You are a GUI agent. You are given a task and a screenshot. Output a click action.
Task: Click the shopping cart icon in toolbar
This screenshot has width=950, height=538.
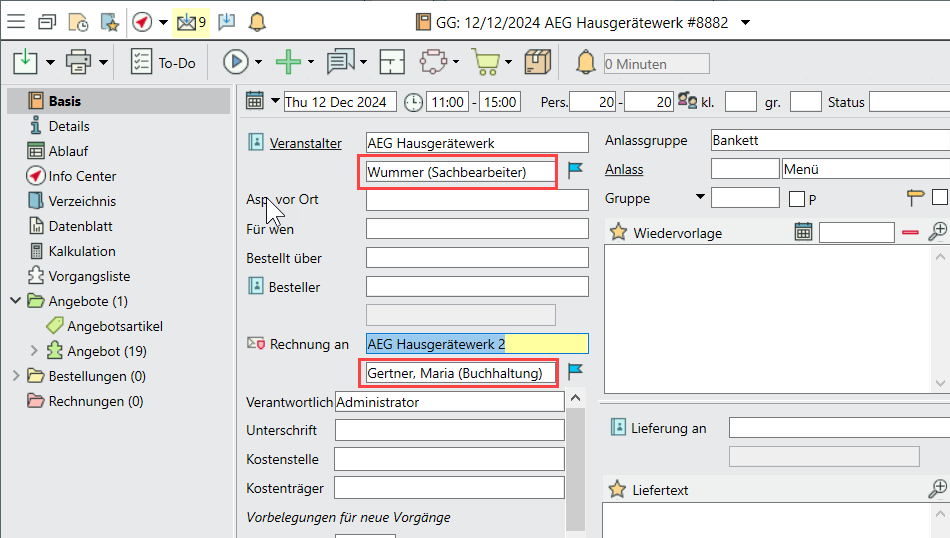[x=486, y=62]
